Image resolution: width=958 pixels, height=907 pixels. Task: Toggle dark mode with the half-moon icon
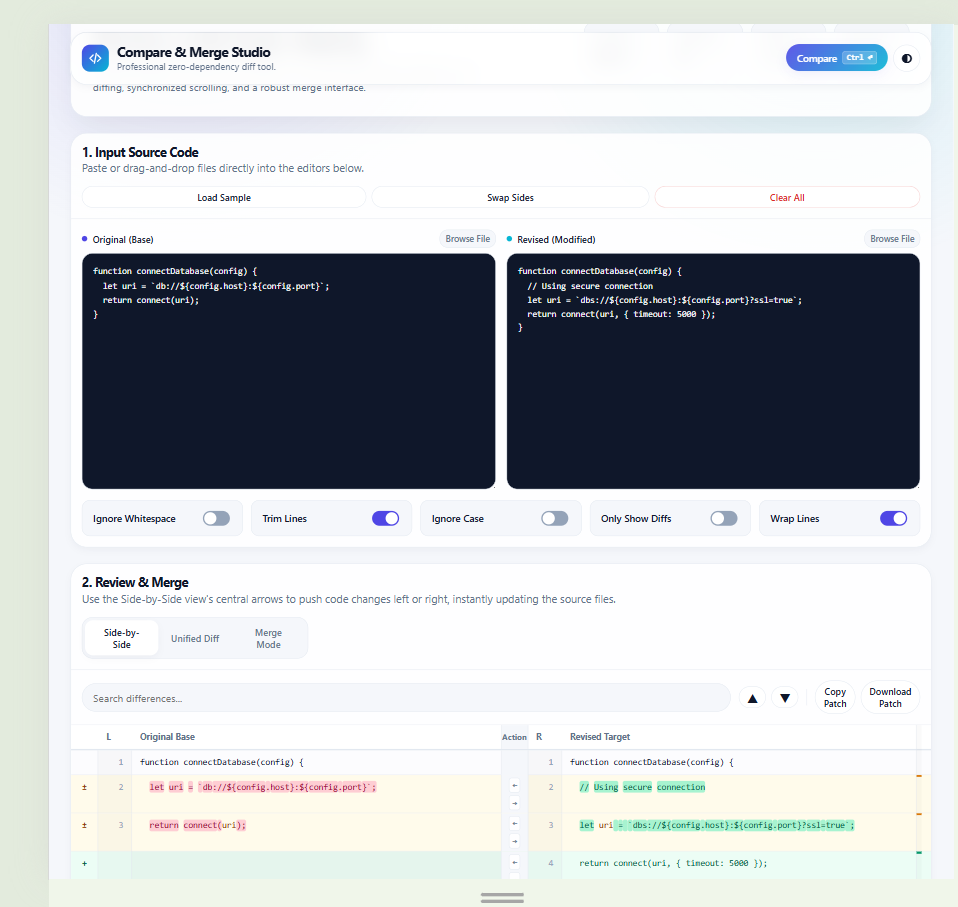click(x=907, y=59)
